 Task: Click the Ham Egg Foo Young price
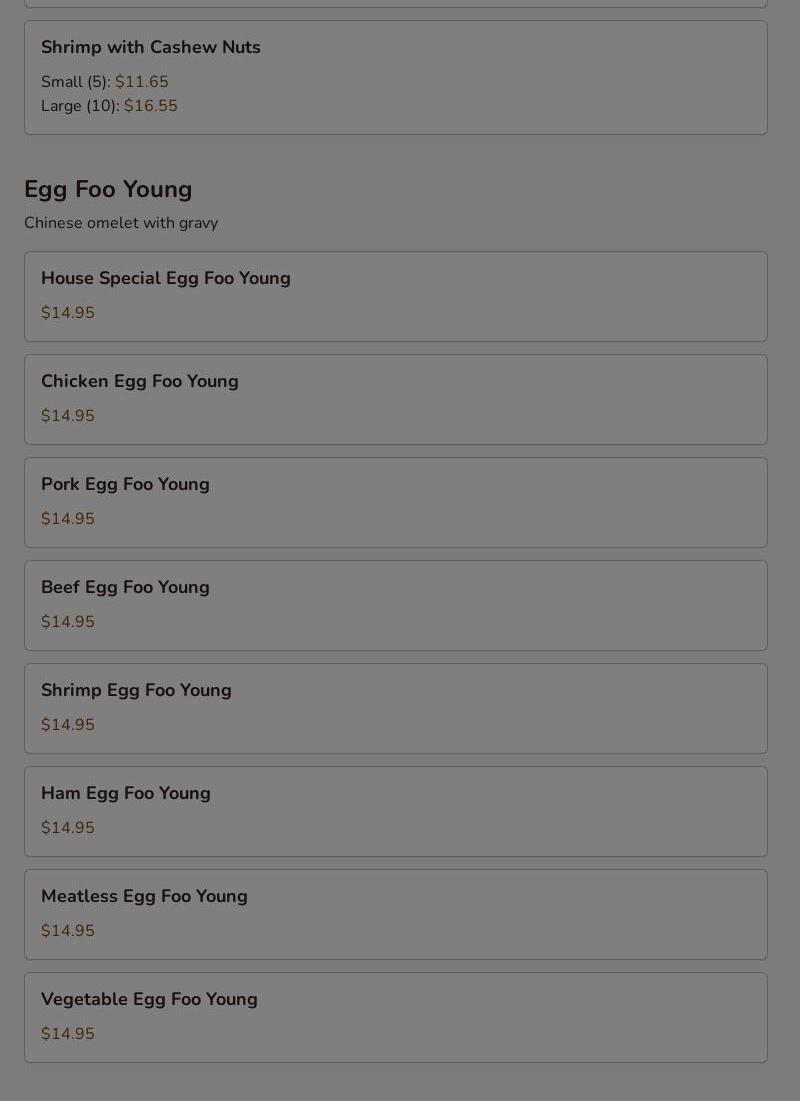point(68,828)
